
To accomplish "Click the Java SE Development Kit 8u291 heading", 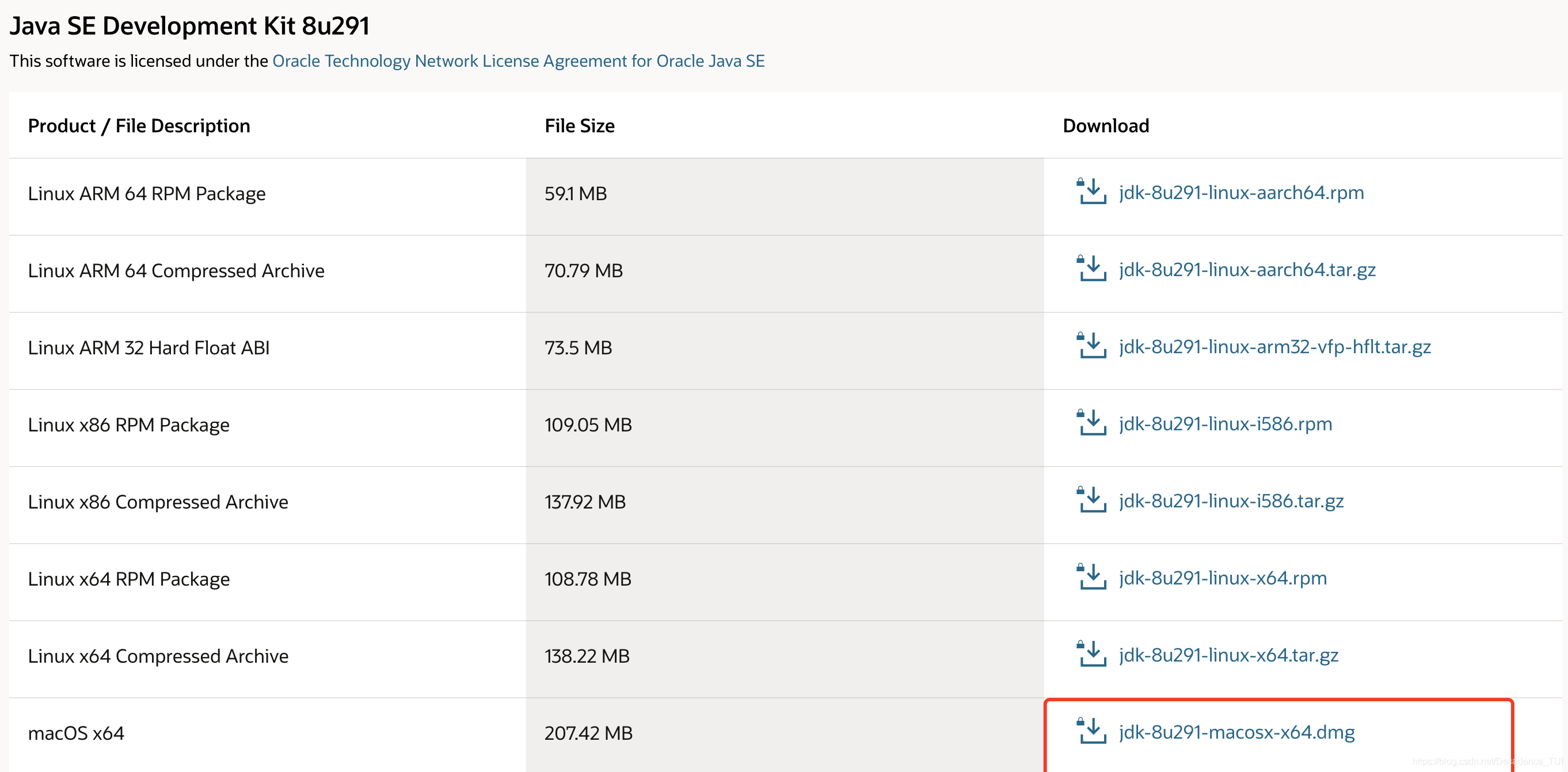I will click(189, 26).
